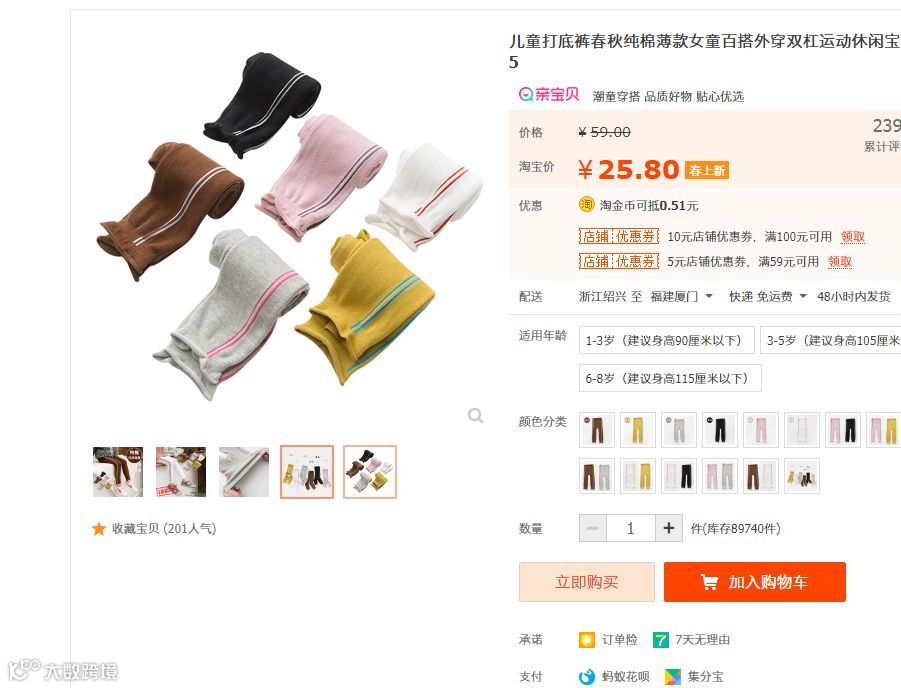Click the Taobao gold coin icon
The height and width of the screenshot is (688, 901).
click(587, 205)
